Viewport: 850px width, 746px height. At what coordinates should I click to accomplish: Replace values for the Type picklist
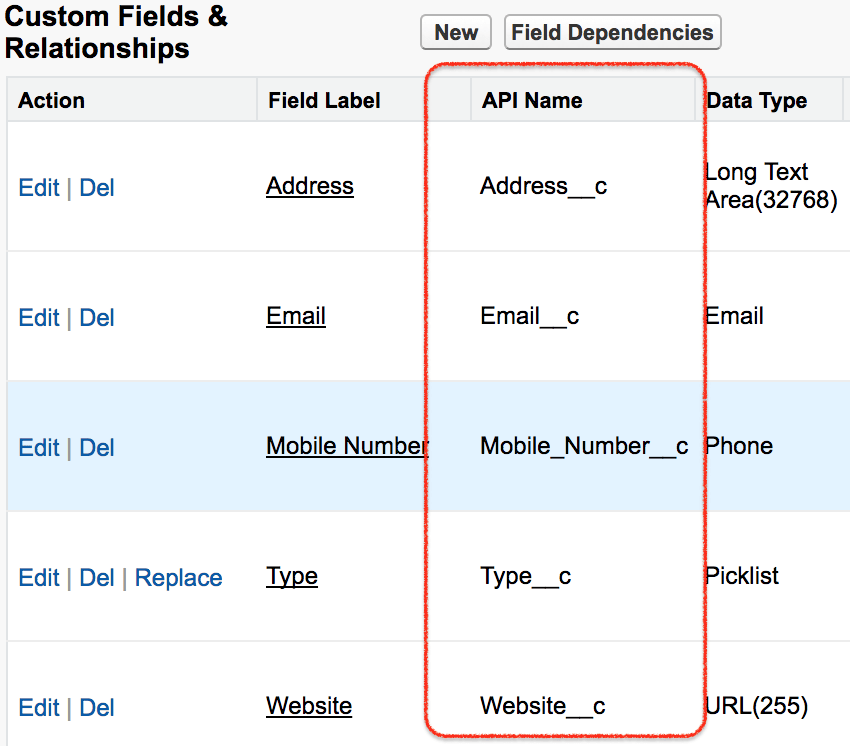(x=178, y=577)
